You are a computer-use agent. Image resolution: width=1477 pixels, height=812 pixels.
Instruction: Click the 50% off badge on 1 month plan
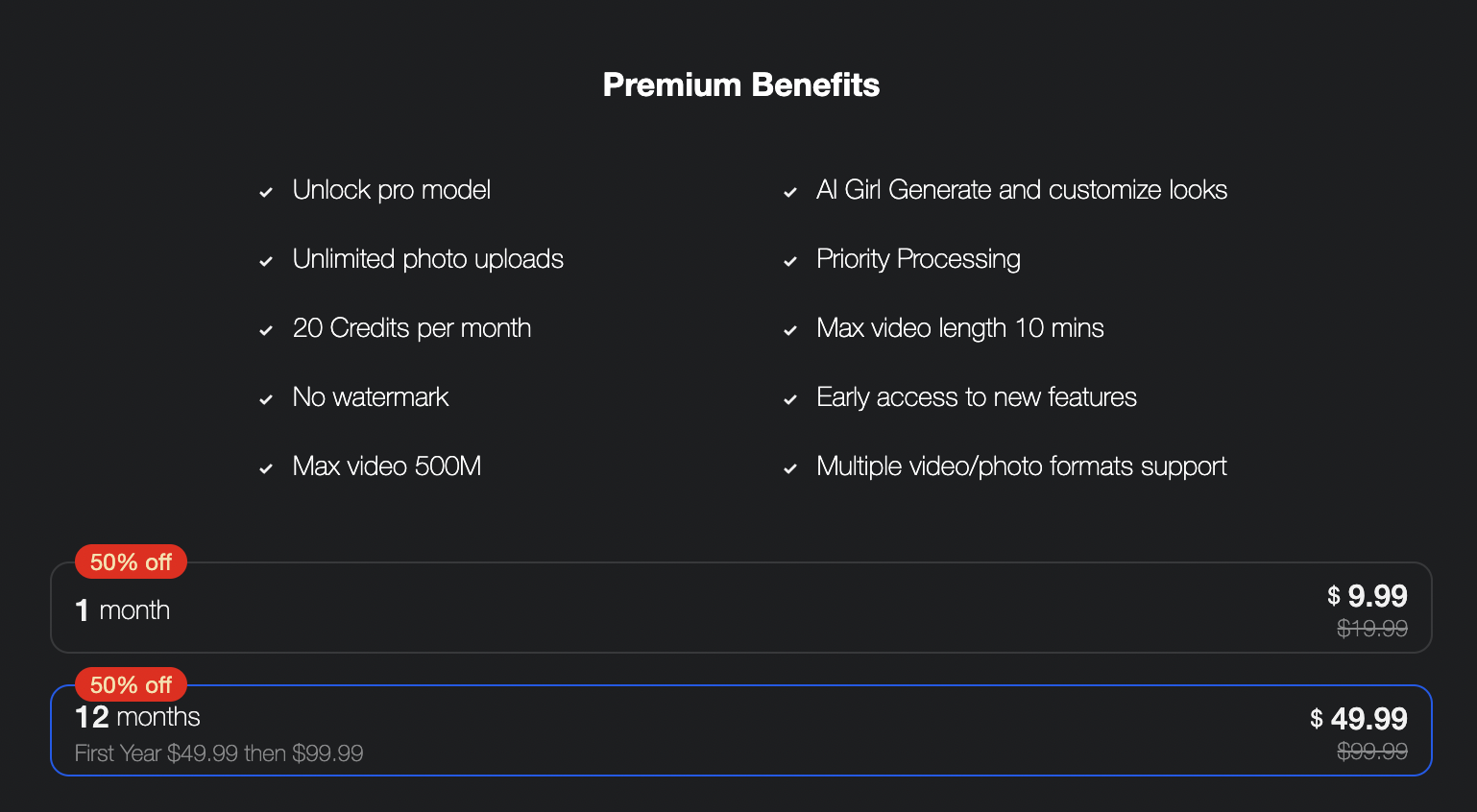131,562
